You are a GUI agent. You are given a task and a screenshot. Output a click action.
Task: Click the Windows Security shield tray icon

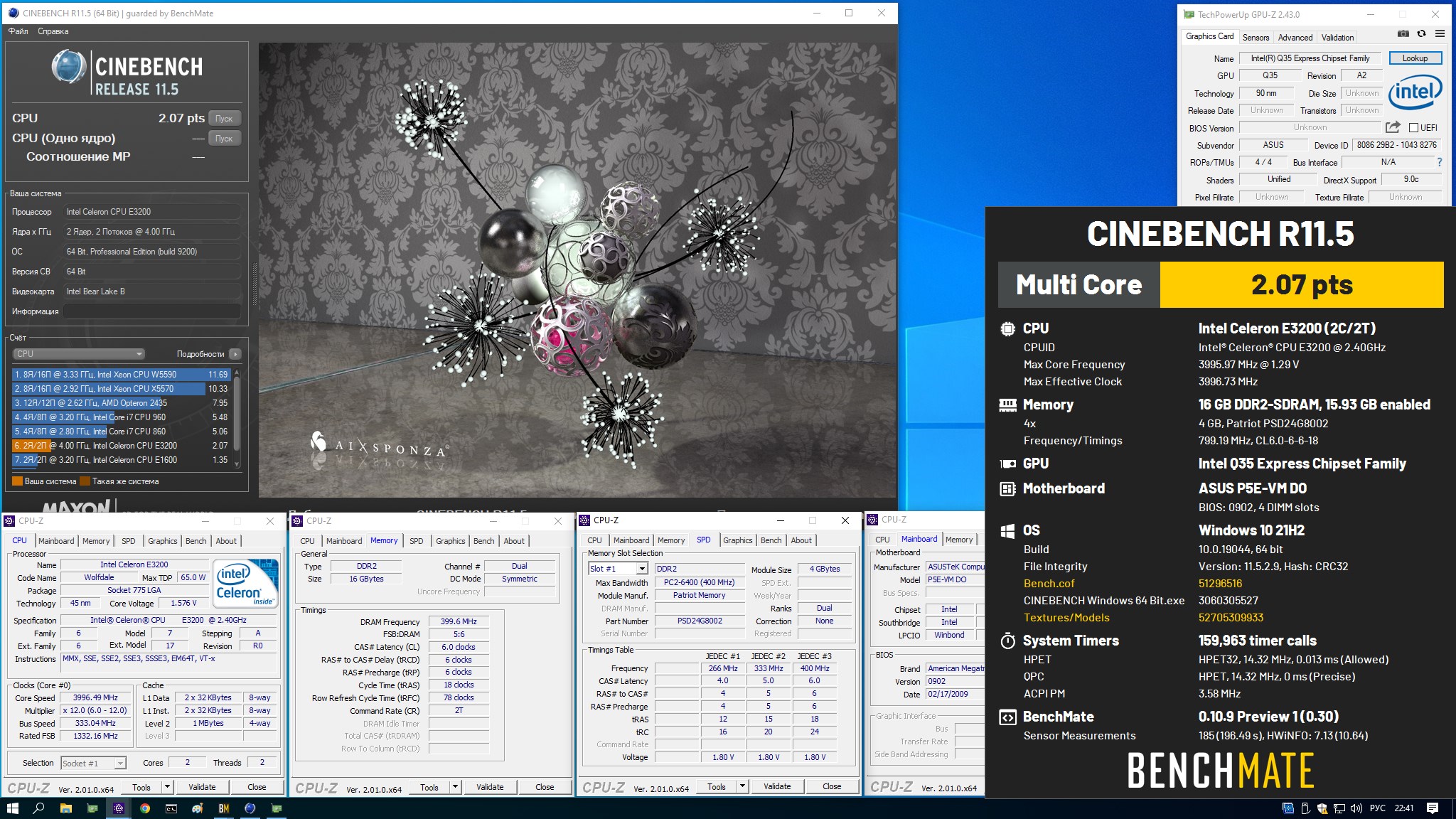pos(1322,808)
